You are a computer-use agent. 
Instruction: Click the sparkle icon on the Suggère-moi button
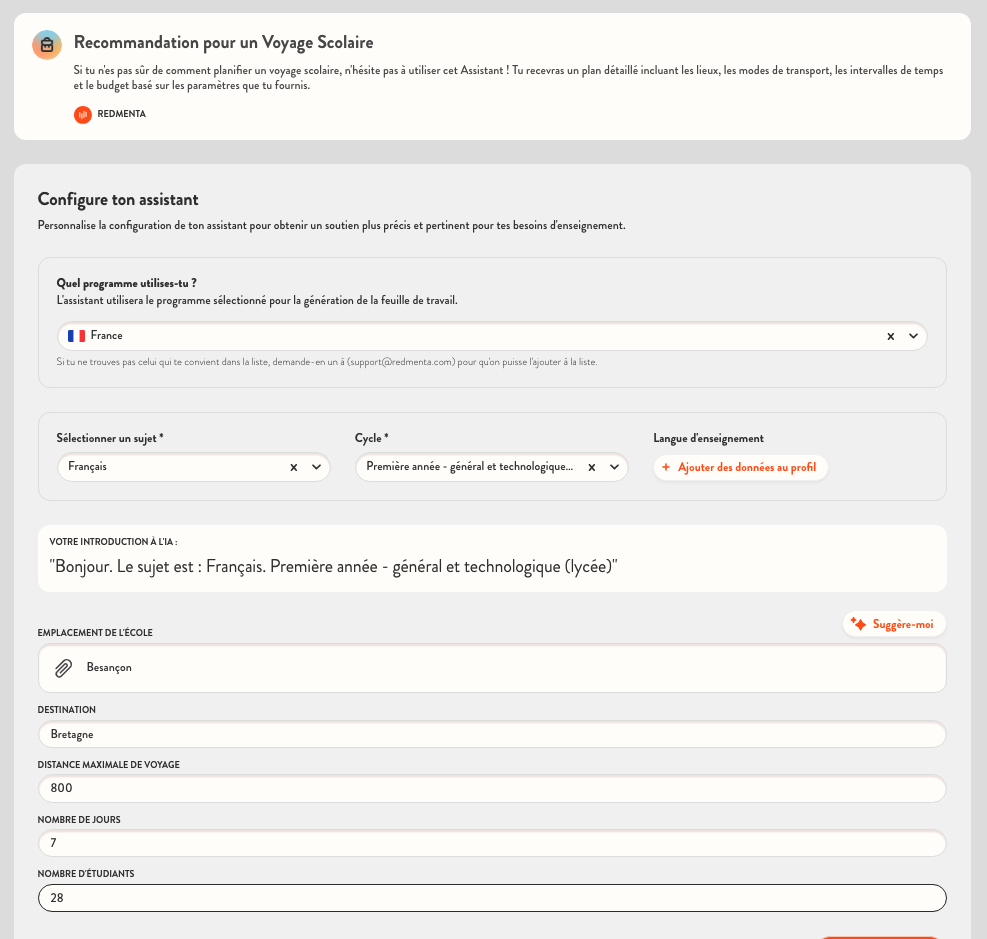tap(858, 624)
